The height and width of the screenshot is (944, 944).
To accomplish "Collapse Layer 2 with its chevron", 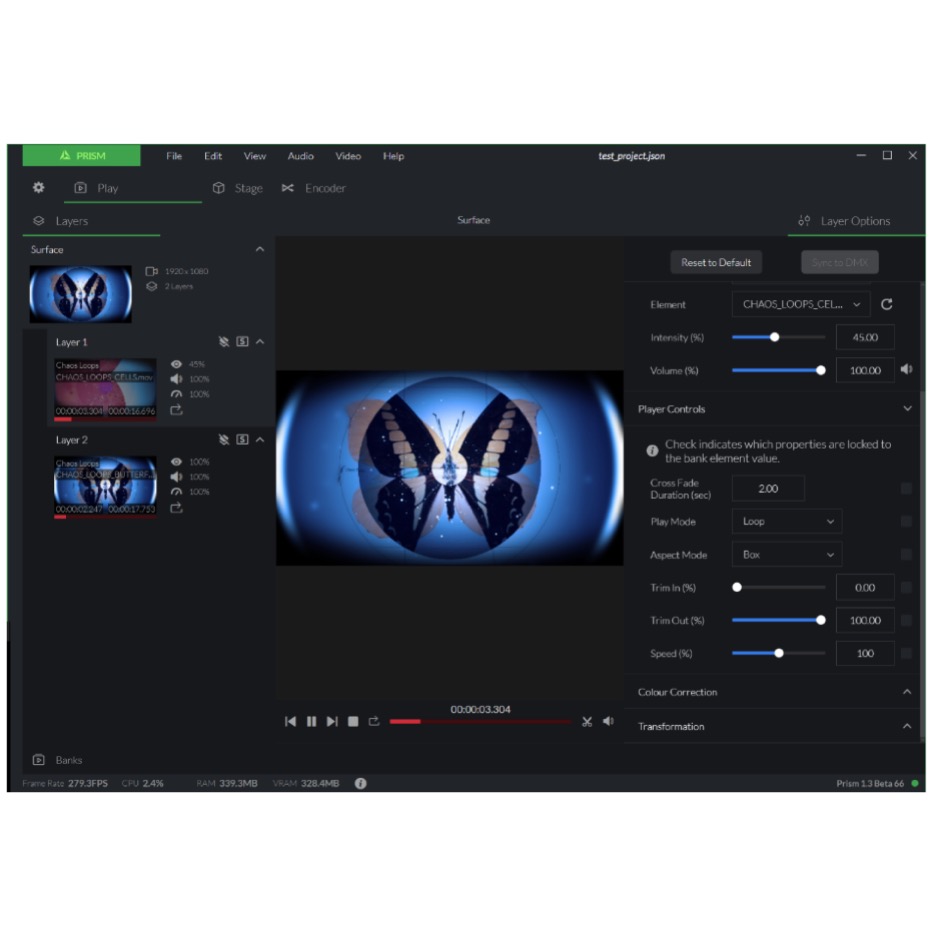I will [260, 440].
